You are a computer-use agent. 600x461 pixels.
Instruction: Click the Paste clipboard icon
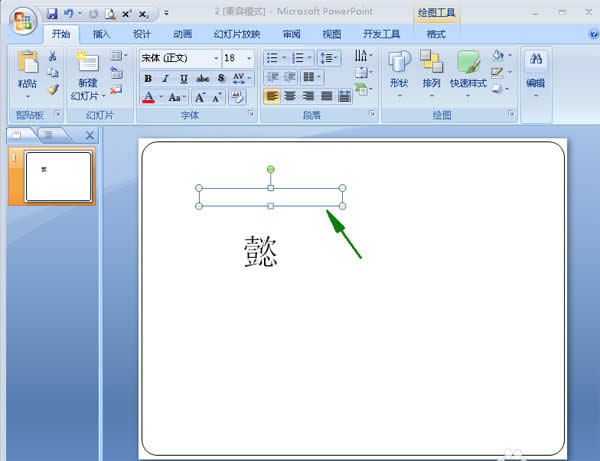(x=27, y=64)
